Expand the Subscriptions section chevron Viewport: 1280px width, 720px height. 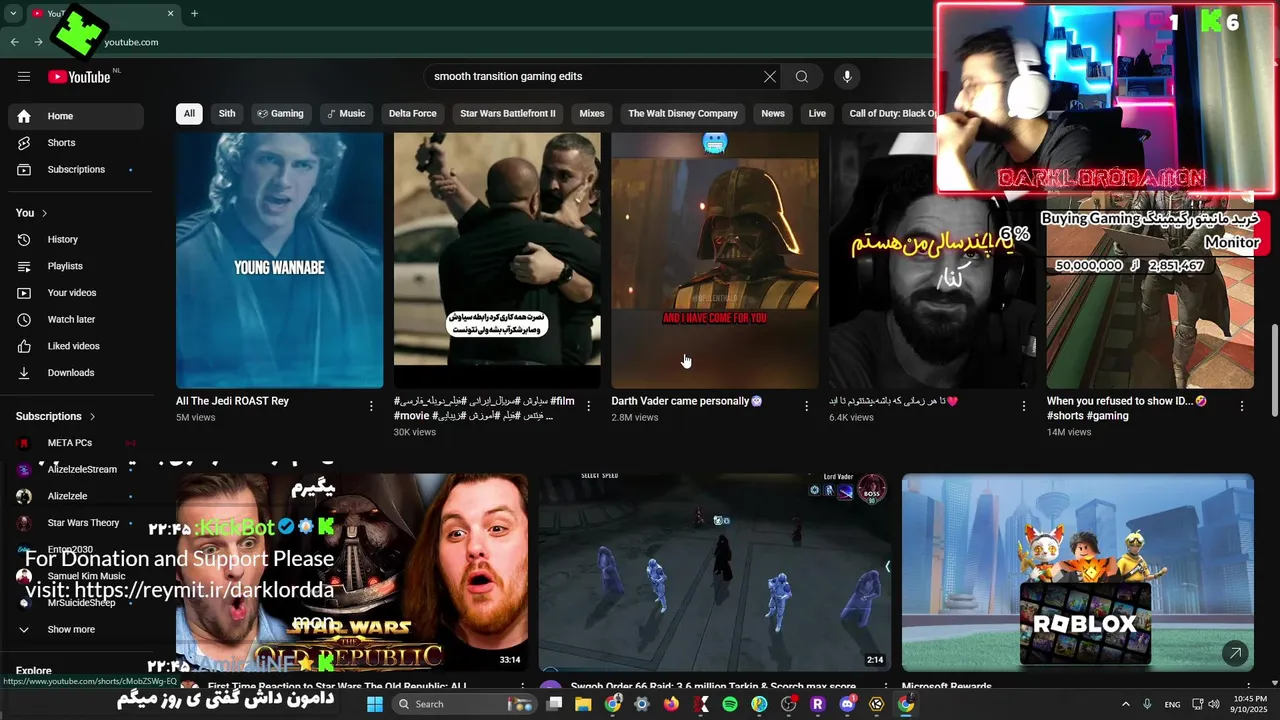[x=92, y=417]
